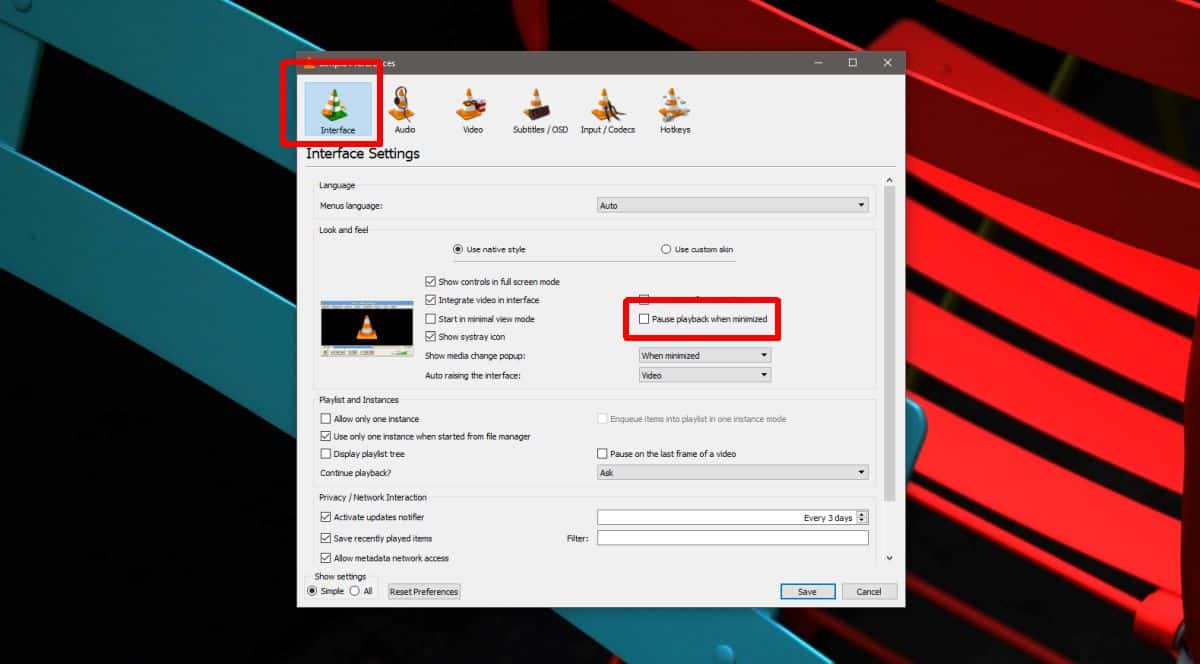The width and height of the screenshot is (1200, 664).
Task: Open the Audio preferences category
Action: tap(405, 110)
